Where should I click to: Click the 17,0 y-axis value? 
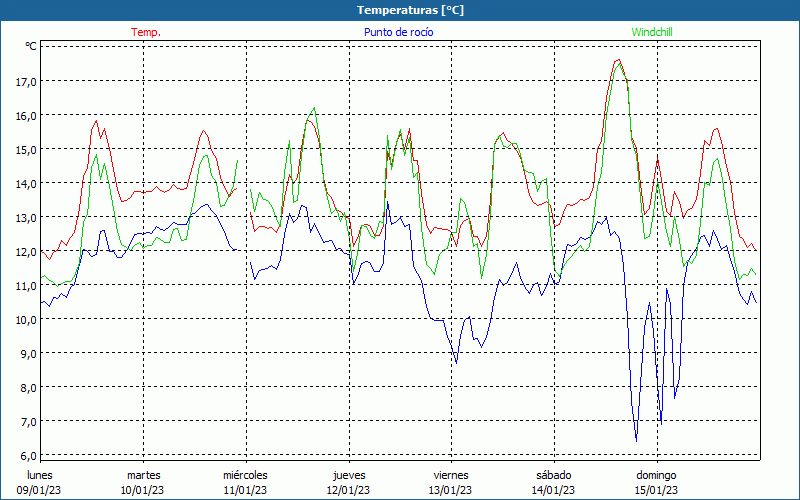coord(26,81)
